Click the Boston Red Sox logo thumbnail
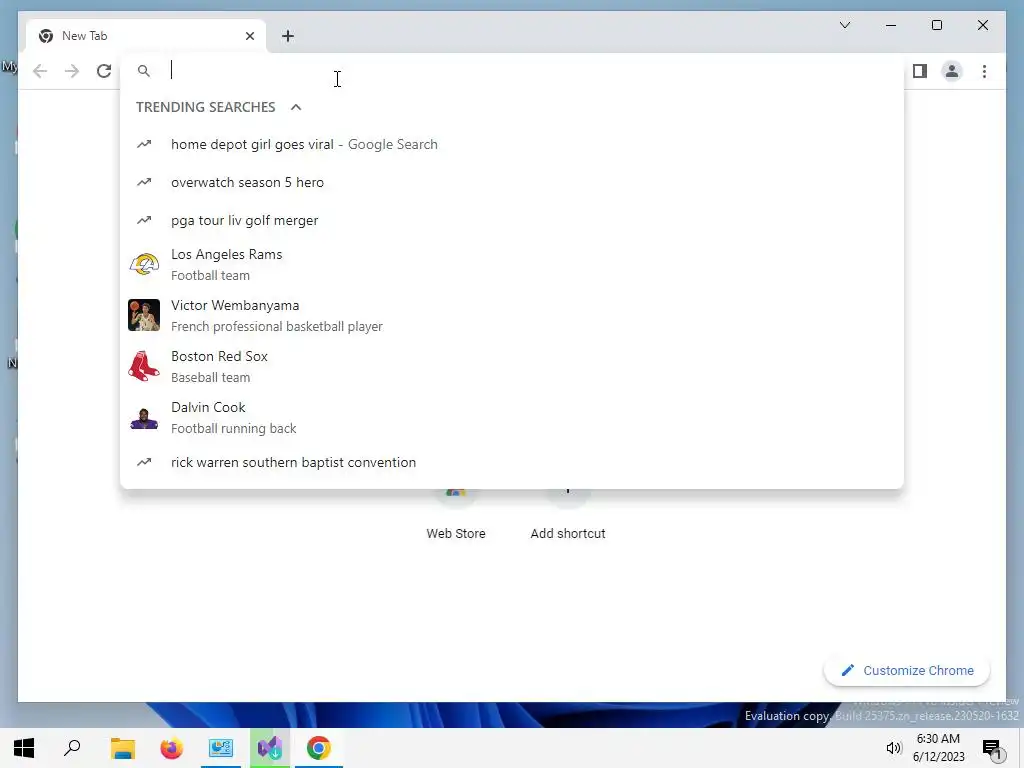 (144, 366)
